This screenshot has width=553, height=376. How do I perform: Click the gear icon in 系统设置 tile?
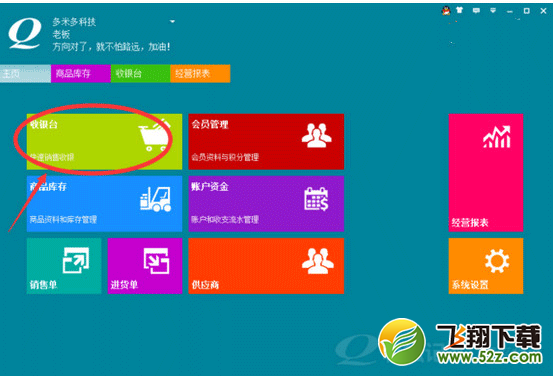(497, 261)
